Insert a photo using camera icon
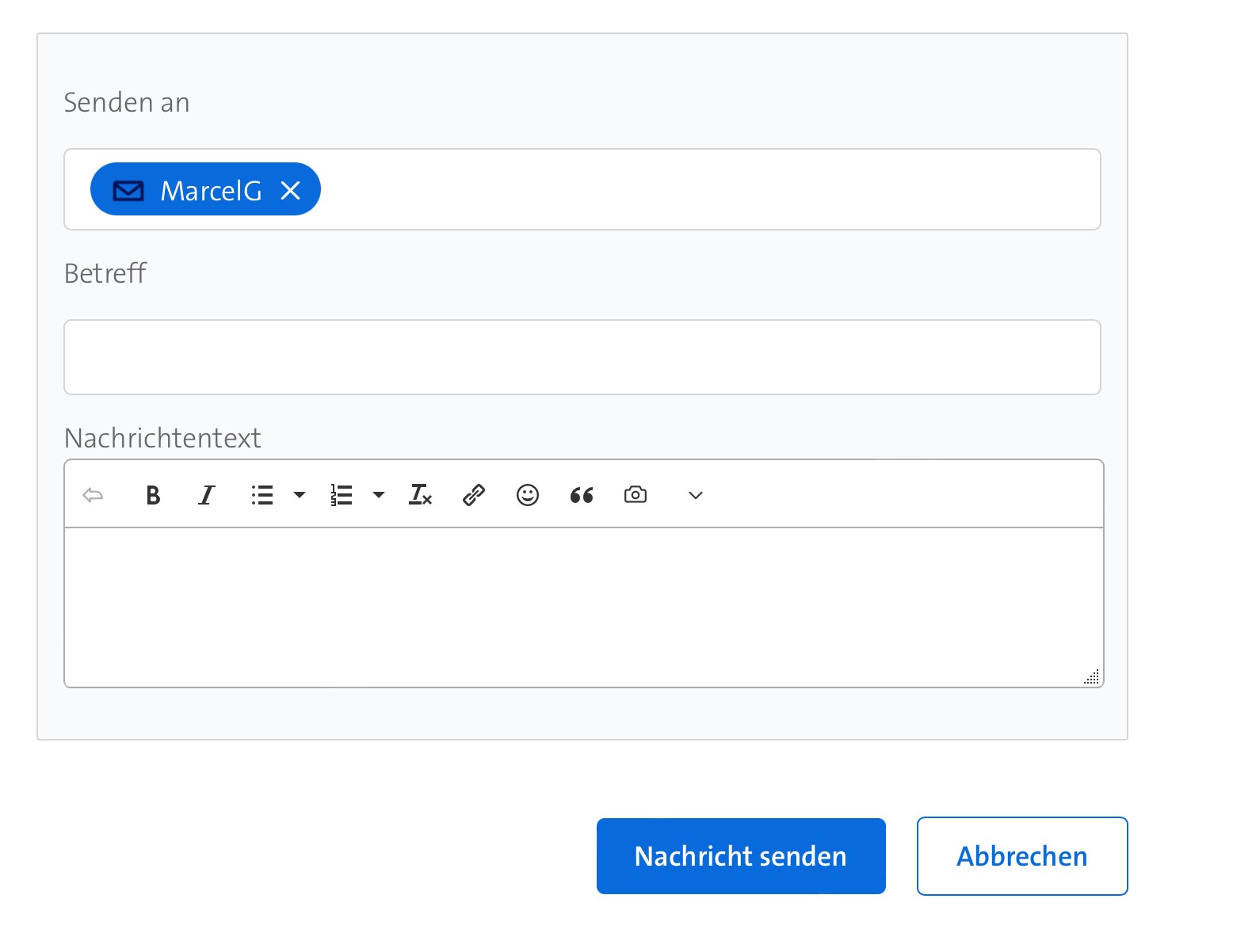The image size is (1233, 952). click(636, 495)
